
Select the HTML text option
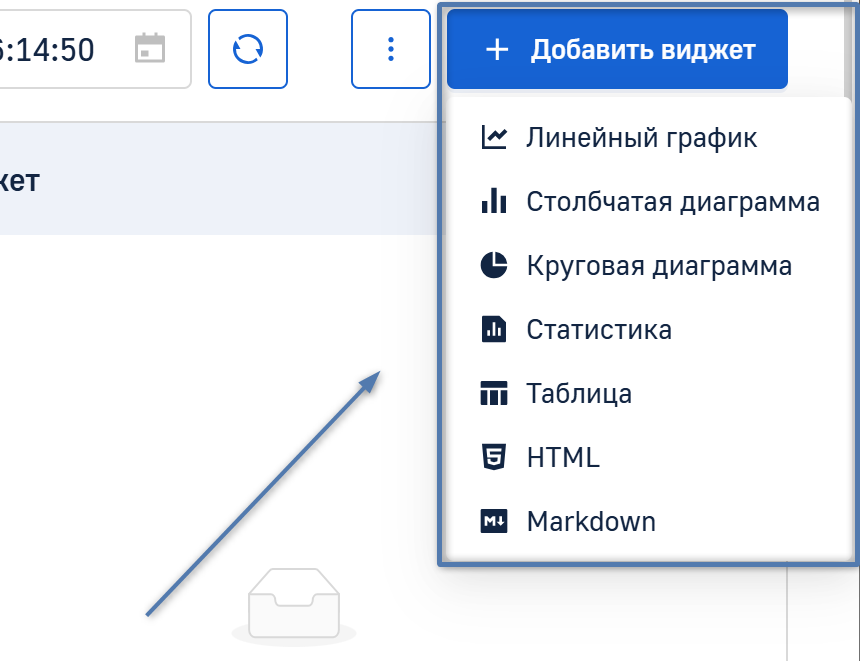point(563,457)
